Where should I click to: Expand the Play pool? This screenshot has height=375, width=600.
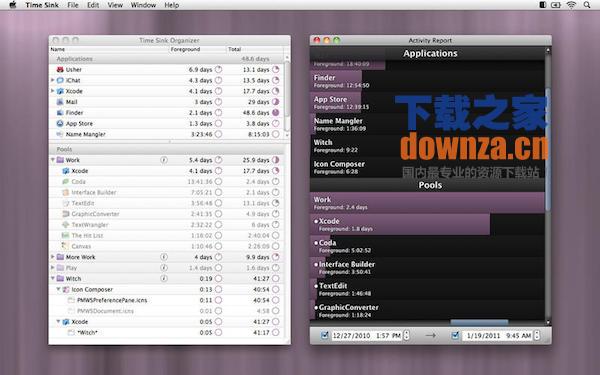[52, 267]
